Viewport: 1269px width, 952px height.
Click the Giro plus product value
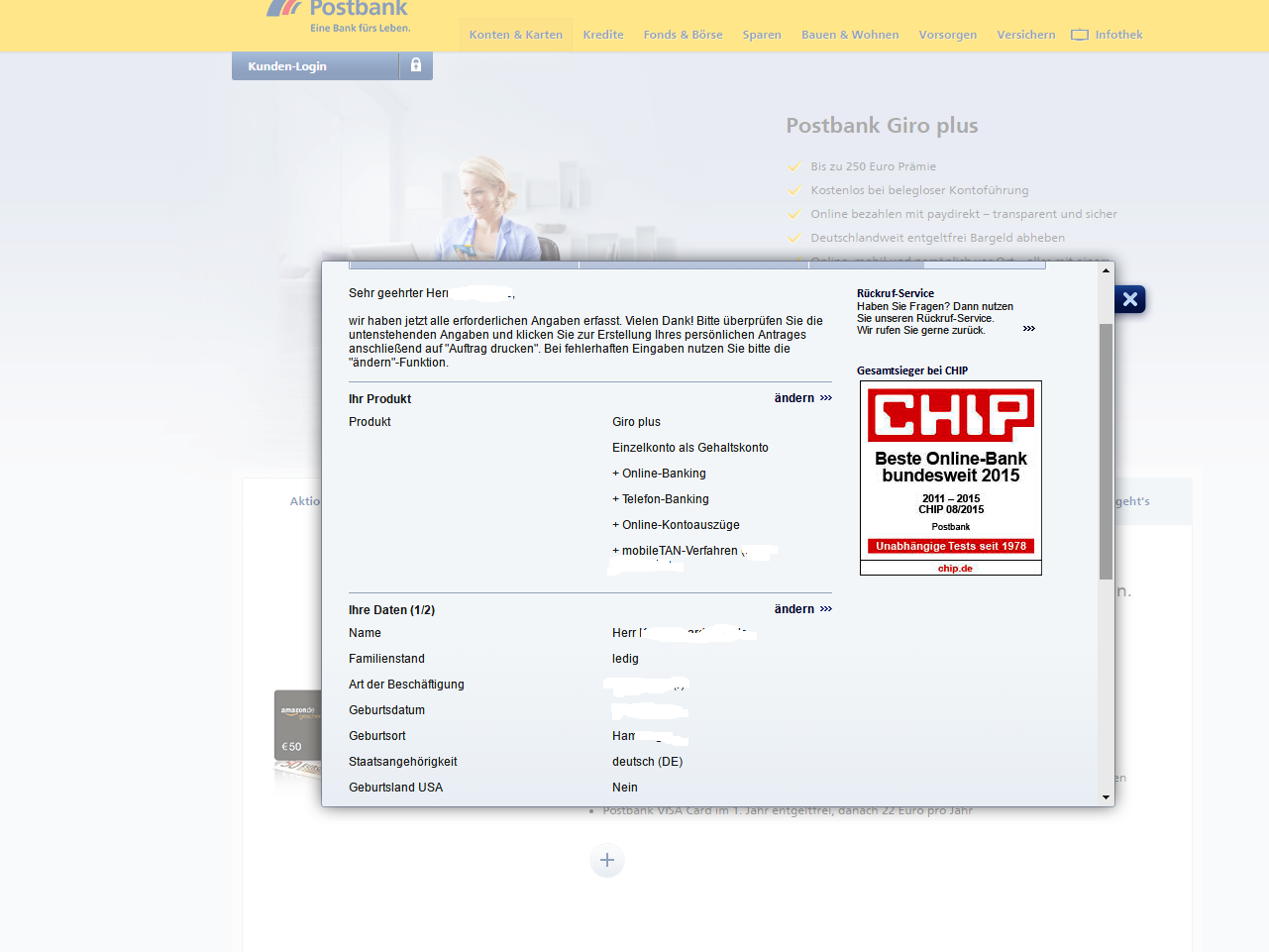point(636,422)
